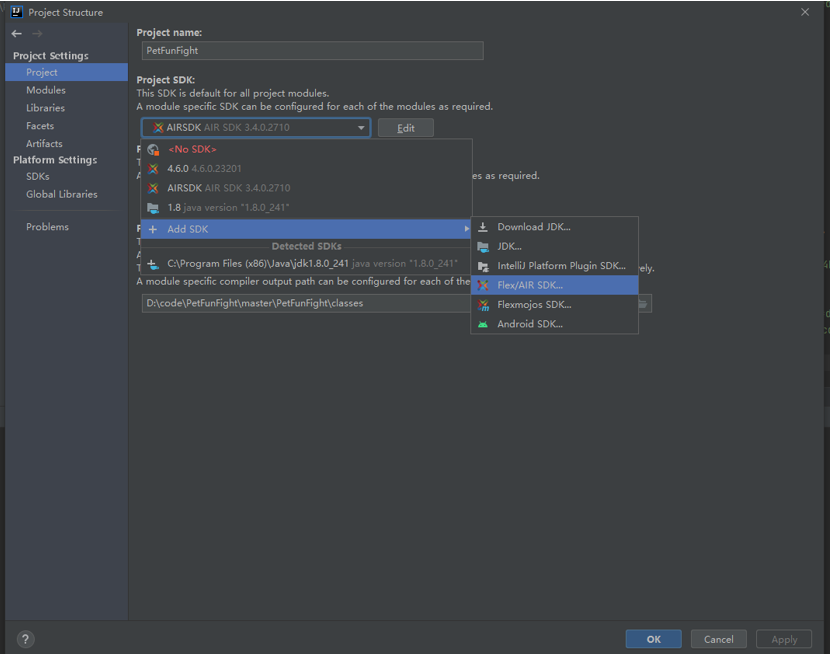Open Global Libraries page

(x=67, y=194)
